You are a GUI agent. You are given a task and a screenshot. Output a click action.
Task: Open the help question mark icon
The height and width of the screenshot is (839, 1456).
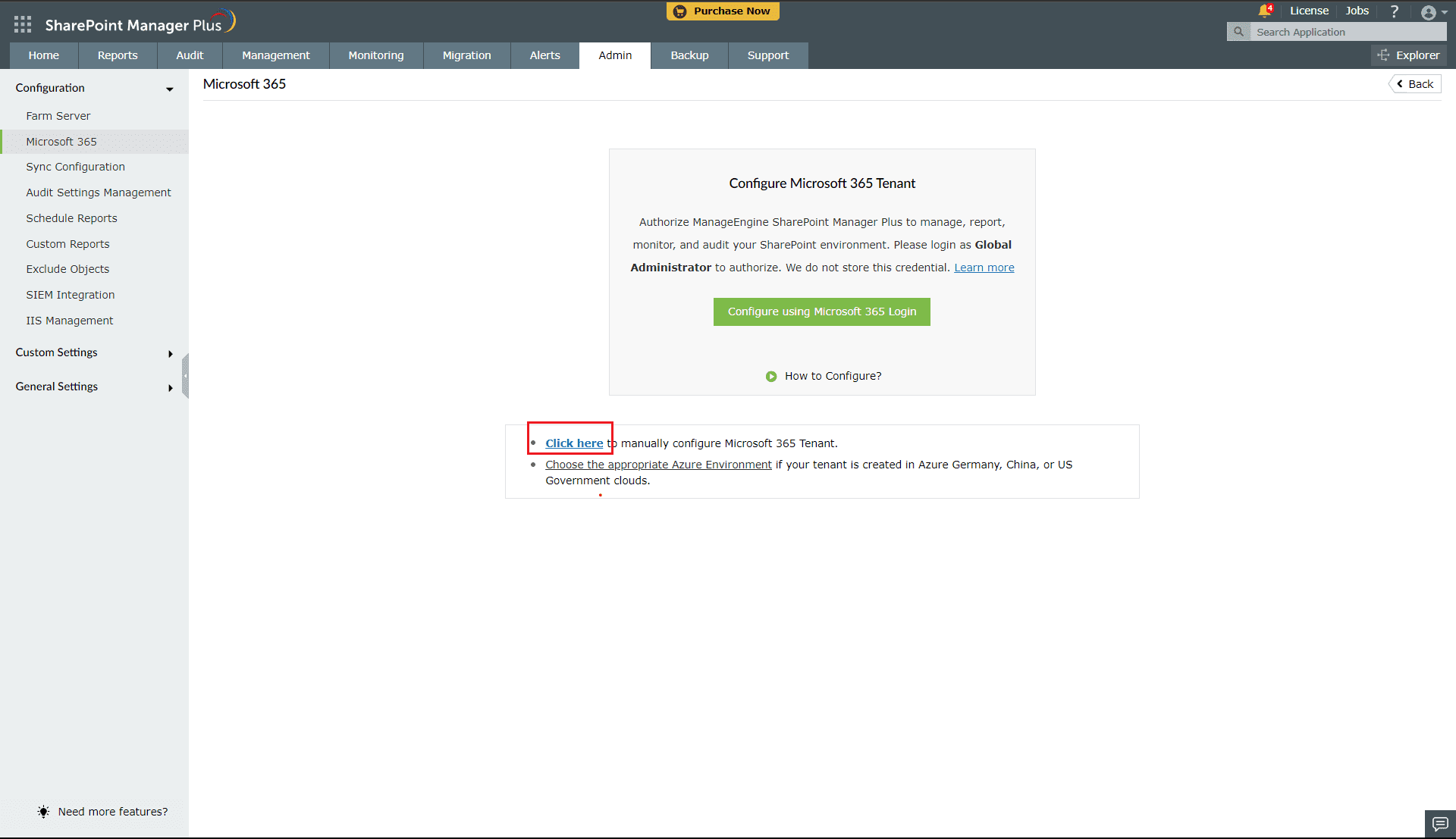(x=1393, y=11)
